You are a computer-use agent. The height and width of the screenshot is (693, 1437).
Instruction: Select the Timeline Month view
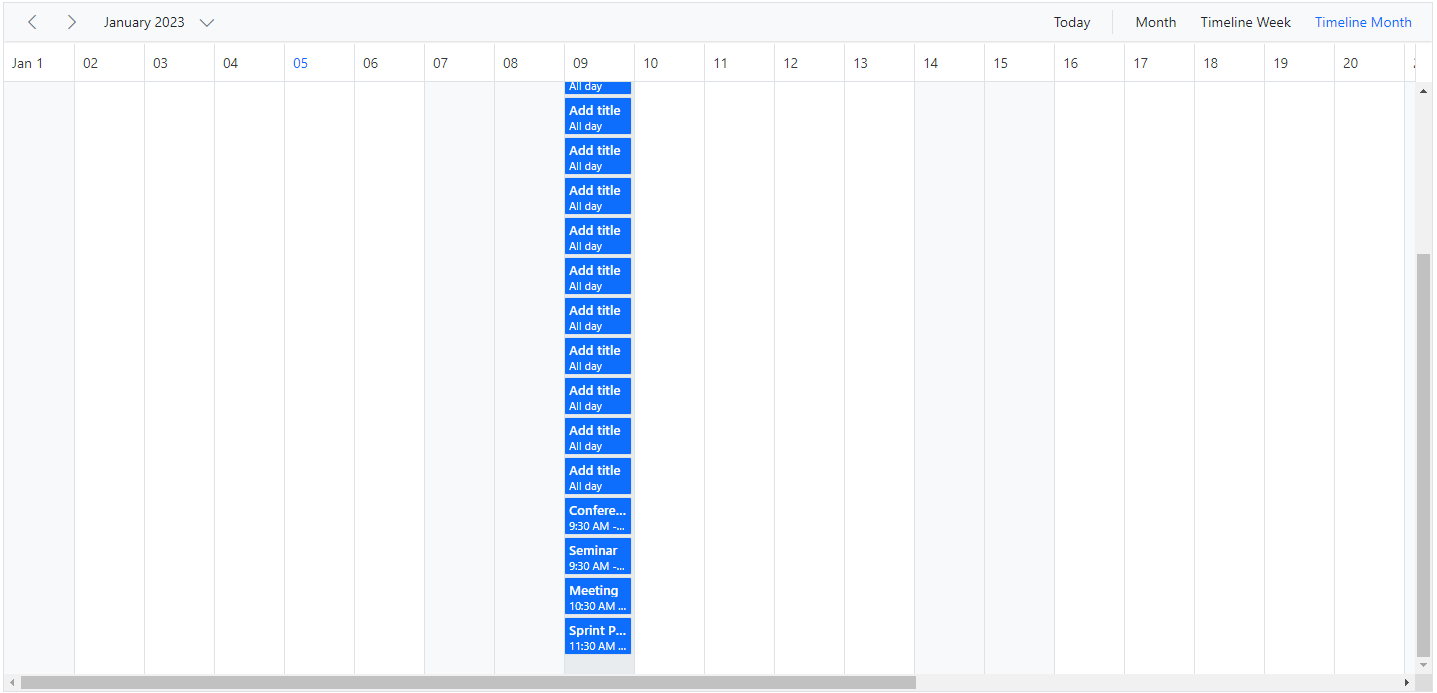click(x=1363, y=22)
